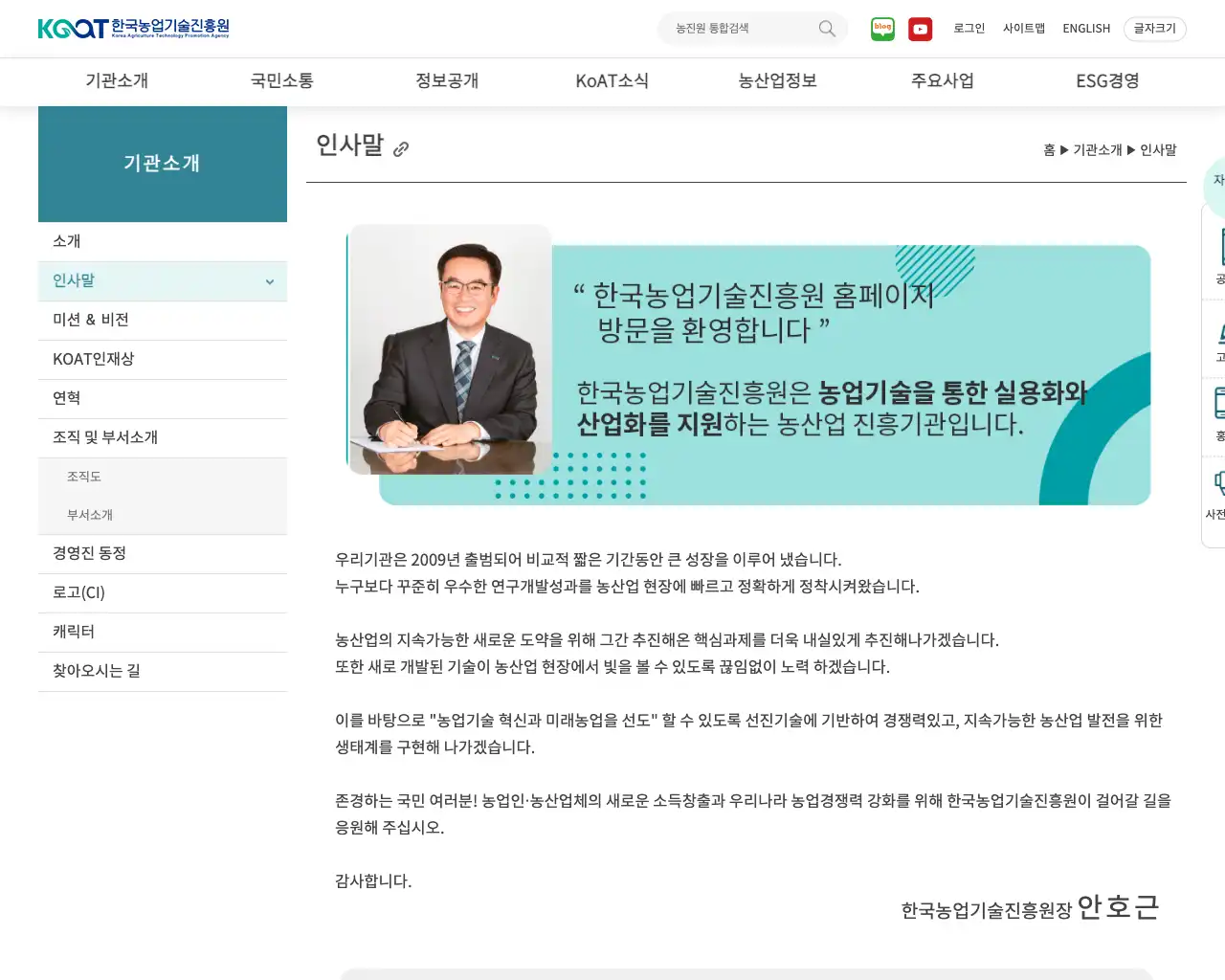Open 로고(CI) in sidebar

[x=163, y=592]
